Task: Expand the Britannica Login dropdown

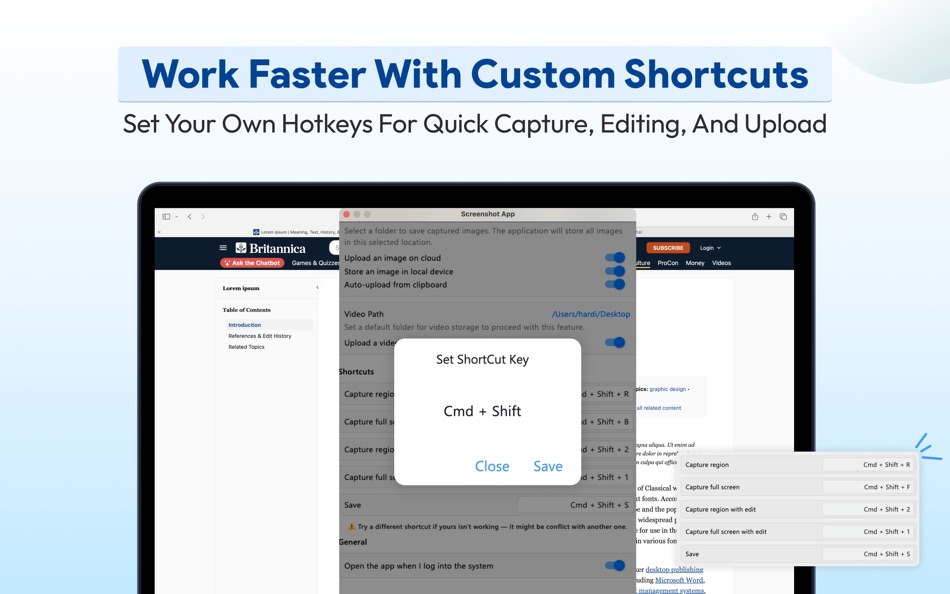Action: 710,248
